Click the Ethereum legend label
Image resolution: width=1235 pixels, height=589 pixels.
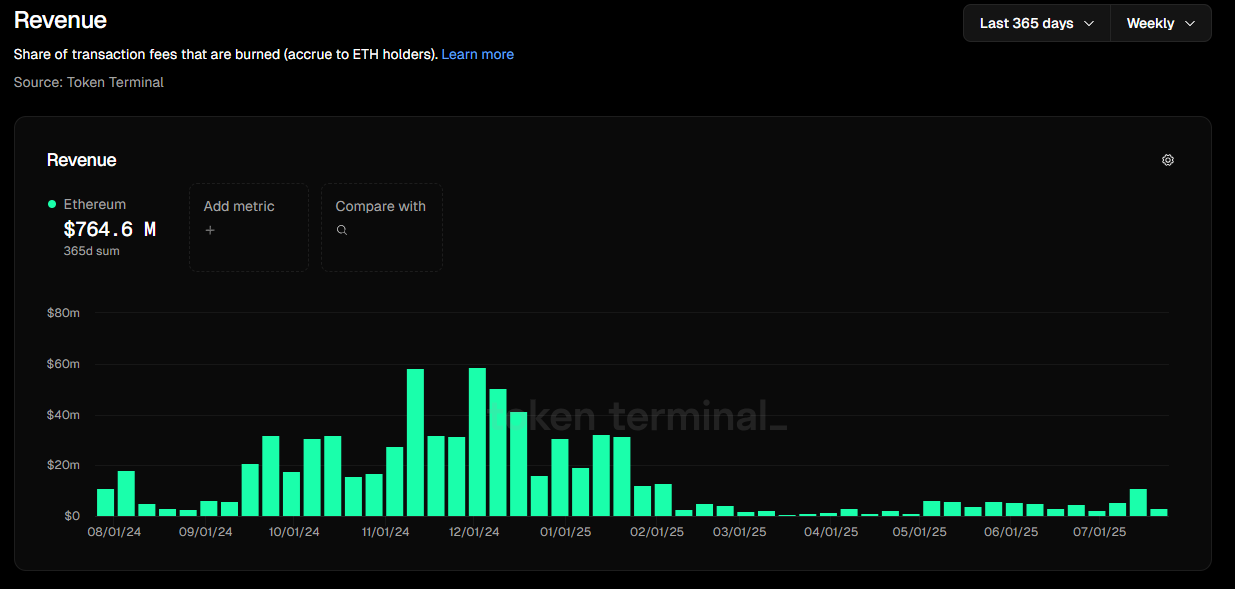tap(95, 204)
